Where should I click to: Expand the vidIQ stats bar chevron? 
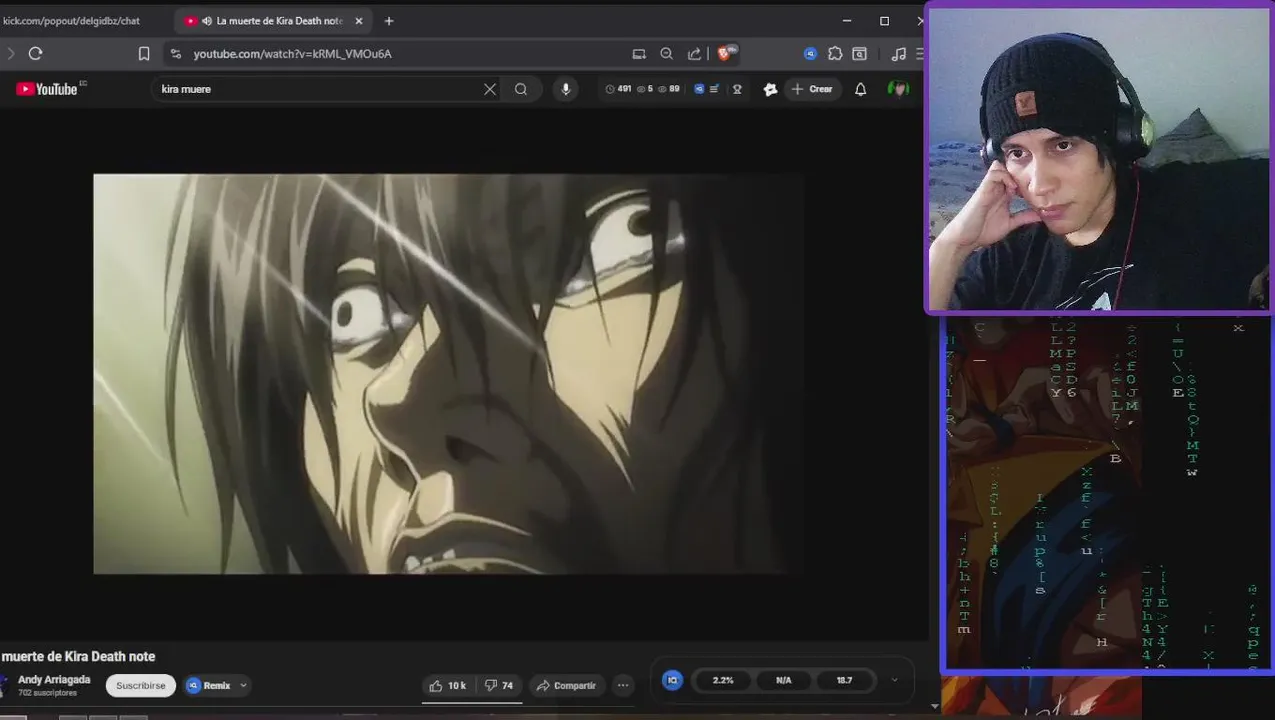[894, 680]
